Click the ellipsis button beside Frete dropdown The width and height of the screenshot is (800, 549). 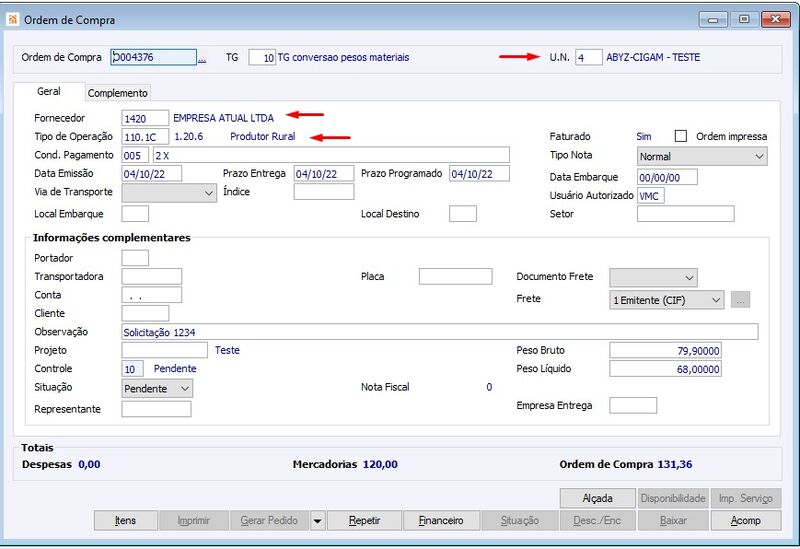740,300
